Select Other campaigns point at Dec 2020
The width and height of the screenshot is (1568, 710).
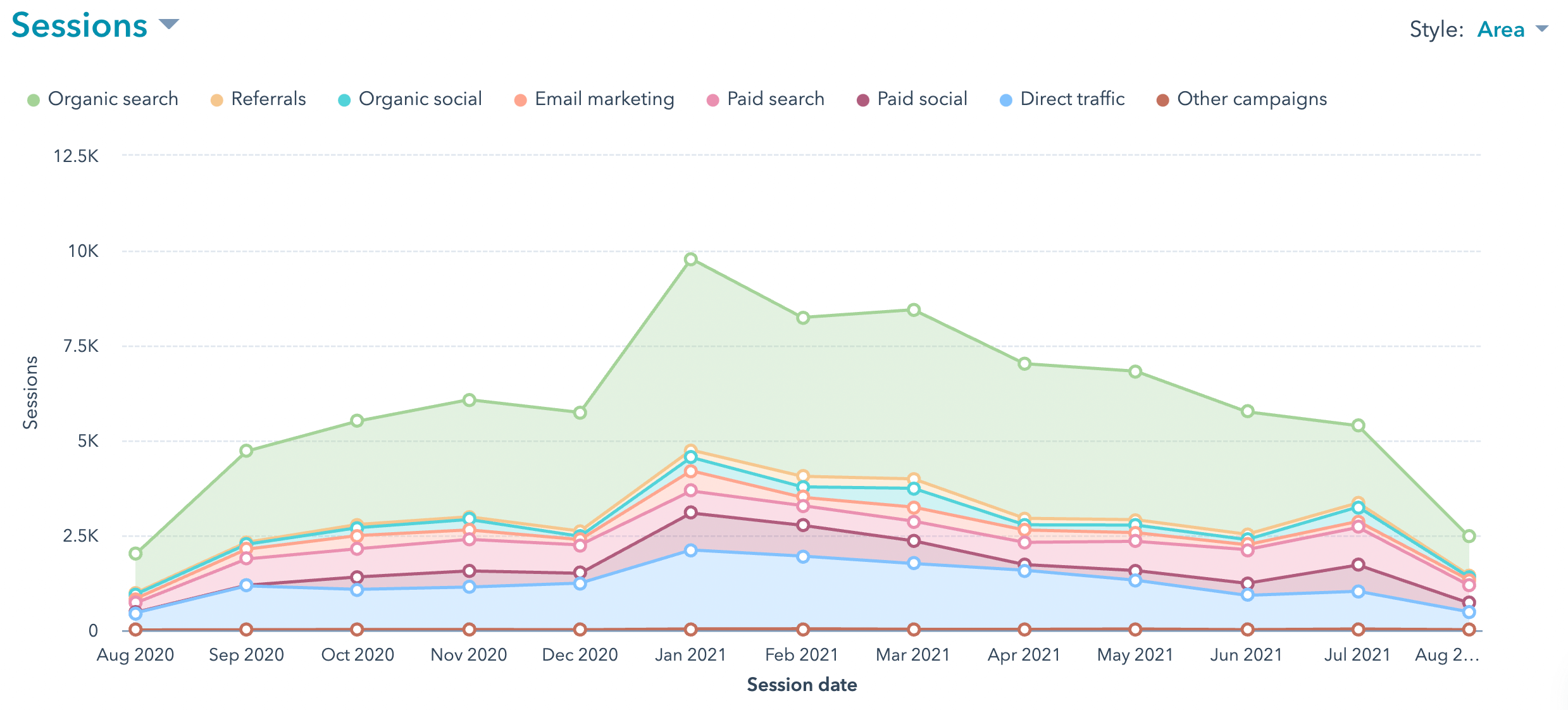[x=580, y=630]
